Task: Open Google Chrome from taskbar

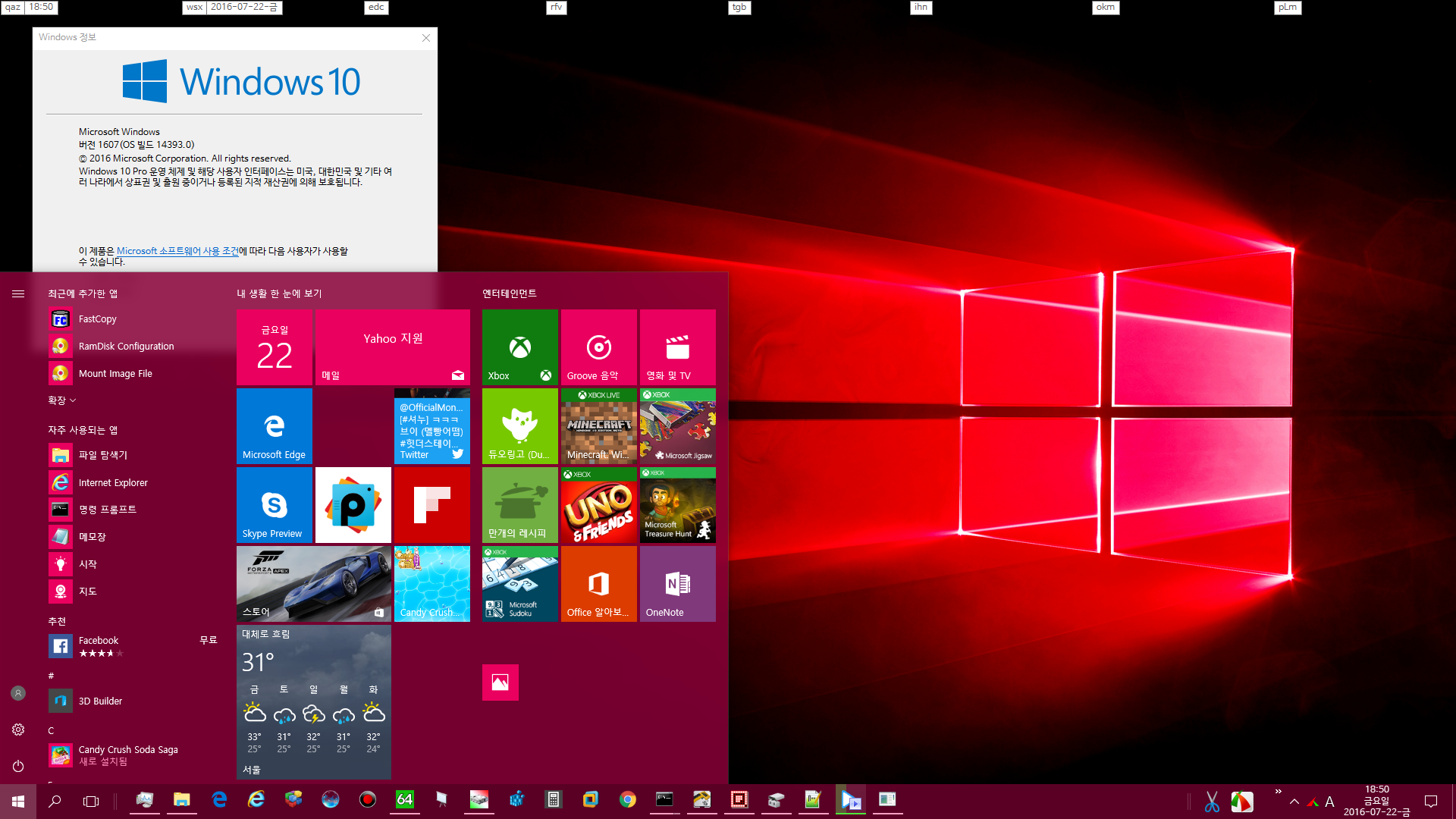Action: click(627, 800)
